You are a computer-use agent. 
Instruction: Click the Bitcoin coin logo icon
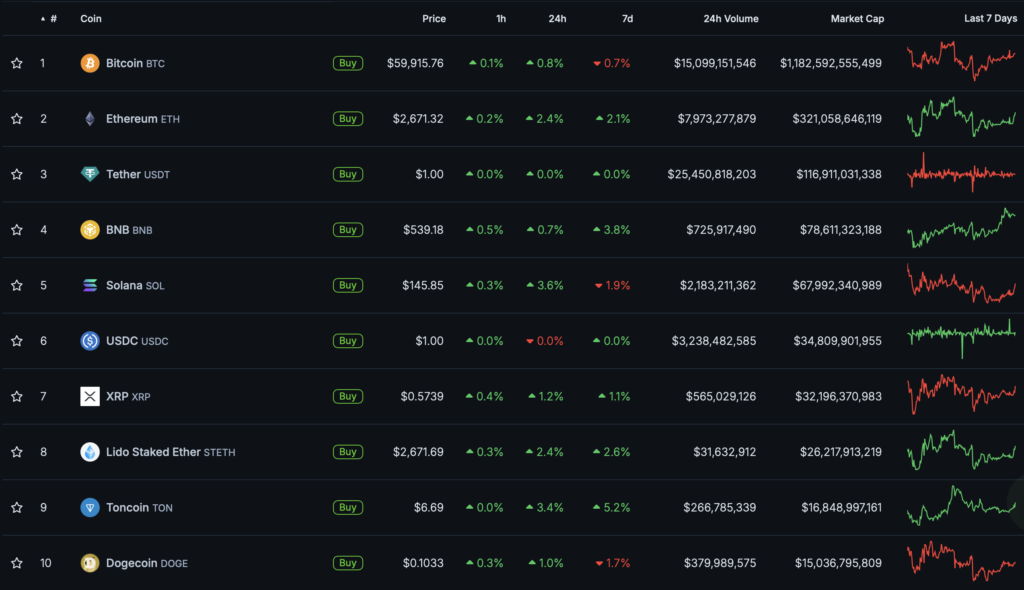(x=90, y=63)
